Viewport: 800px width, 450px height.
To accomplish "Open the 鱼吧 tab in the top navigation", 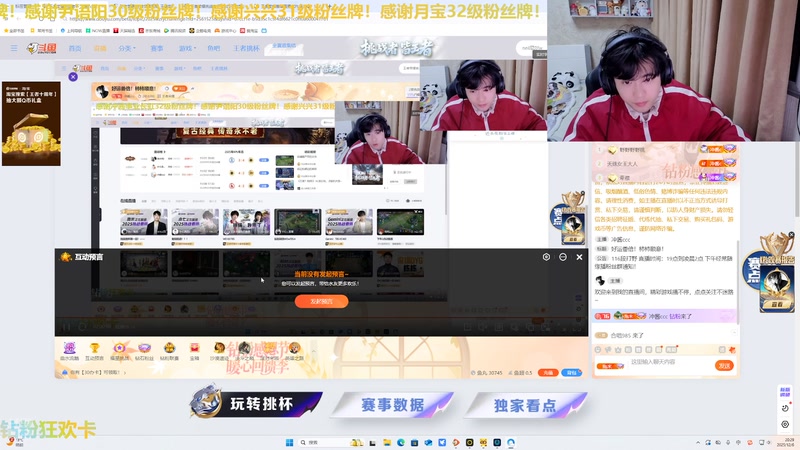I will pos(214,48).
